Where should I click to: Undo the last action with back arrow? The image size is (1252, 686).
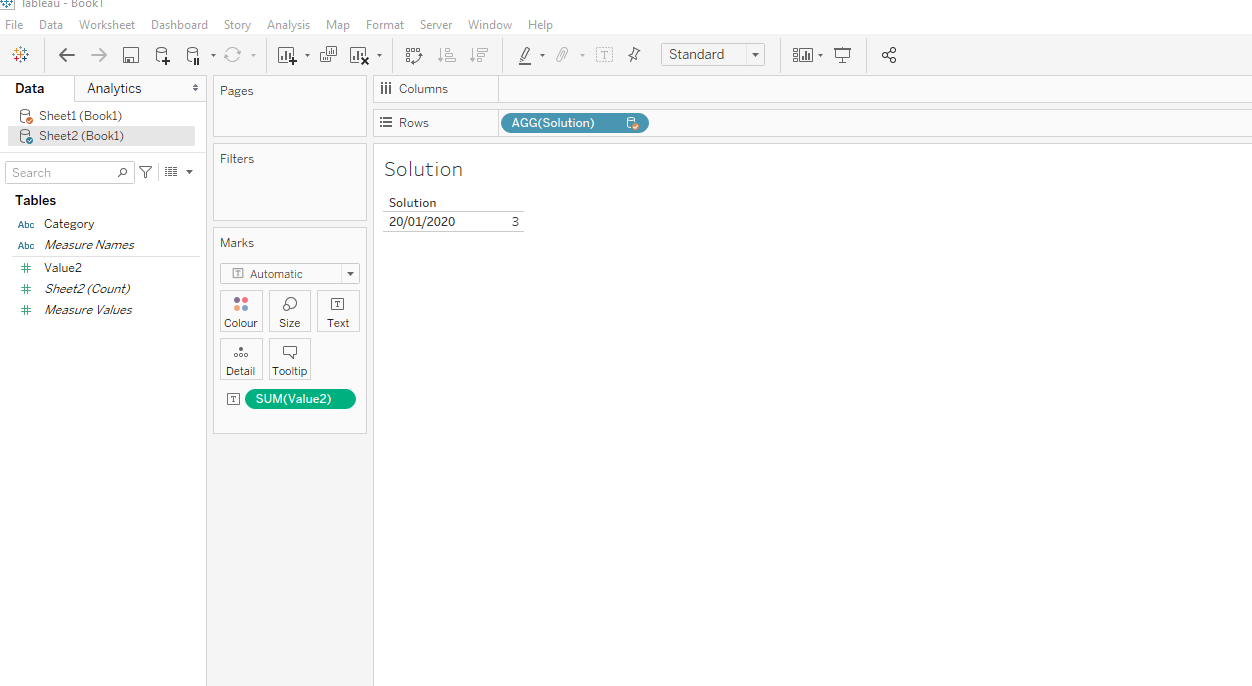coord(67,55)
